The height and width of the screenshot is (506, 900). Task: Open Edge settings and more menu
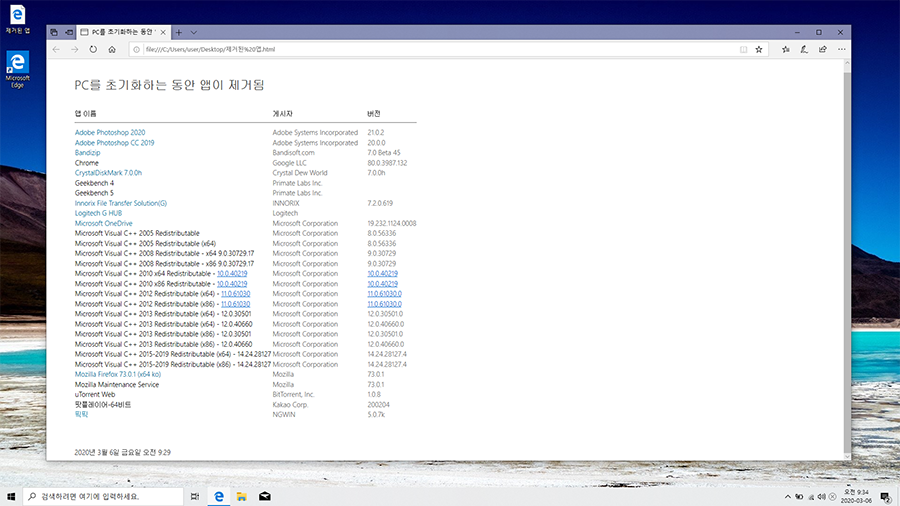(x=841, y=49)
